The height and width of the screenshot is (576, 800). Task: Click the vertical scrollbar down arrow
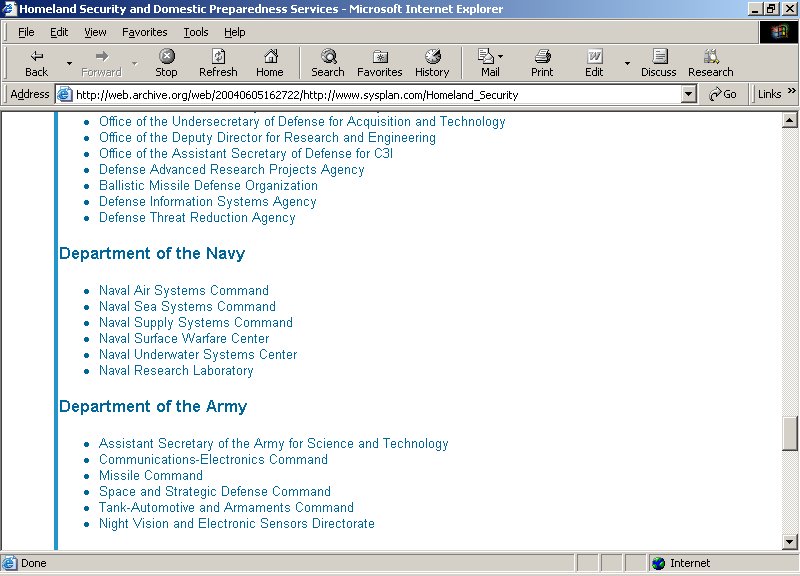point(790,542)
